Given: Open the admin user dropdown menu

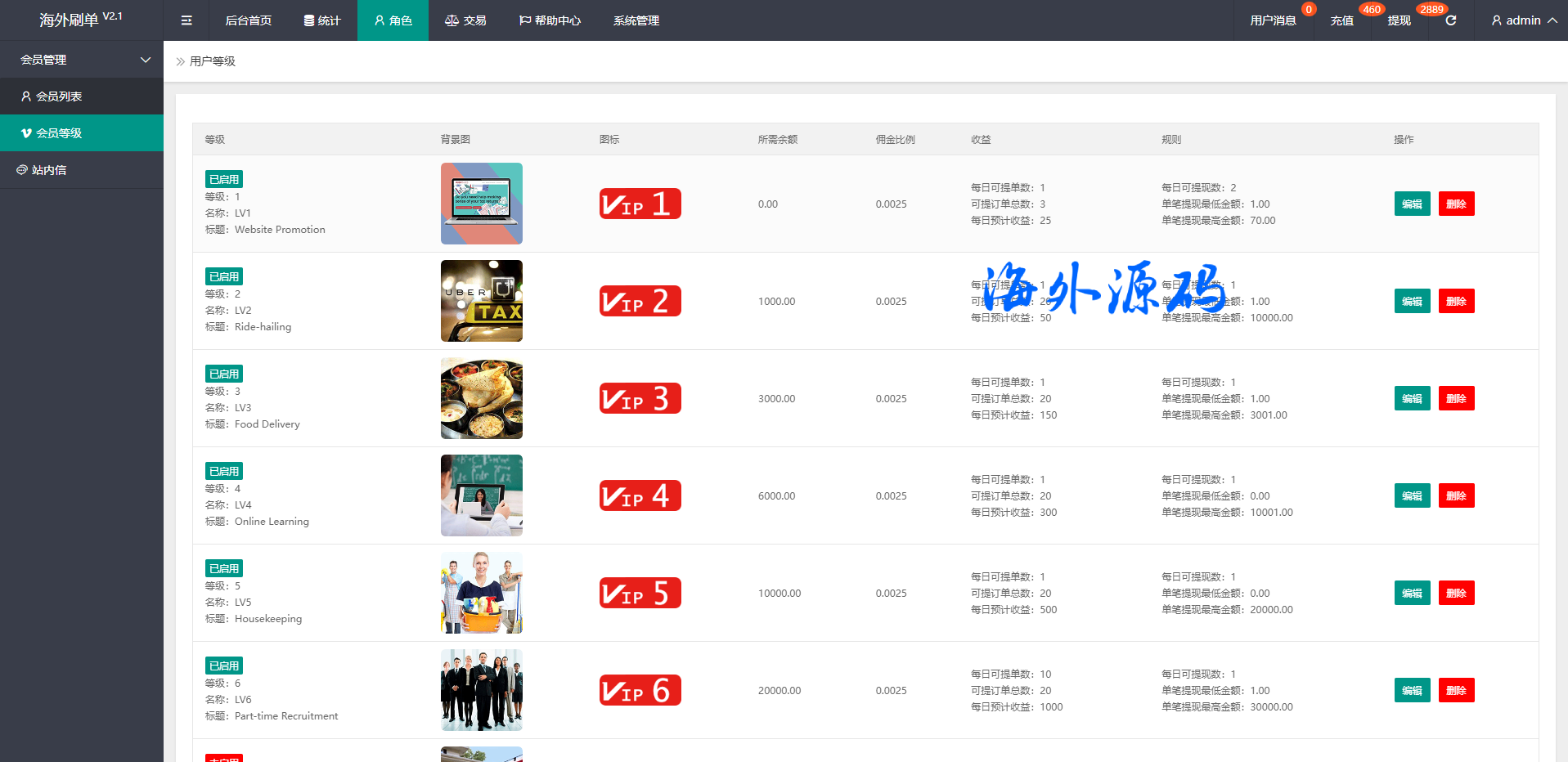Looking at the screenshot, I should coord(1523,20).
